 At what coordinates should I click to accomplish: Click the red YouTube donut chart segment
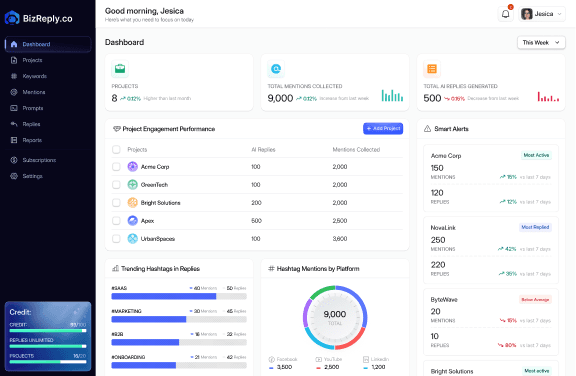[352, 340]
